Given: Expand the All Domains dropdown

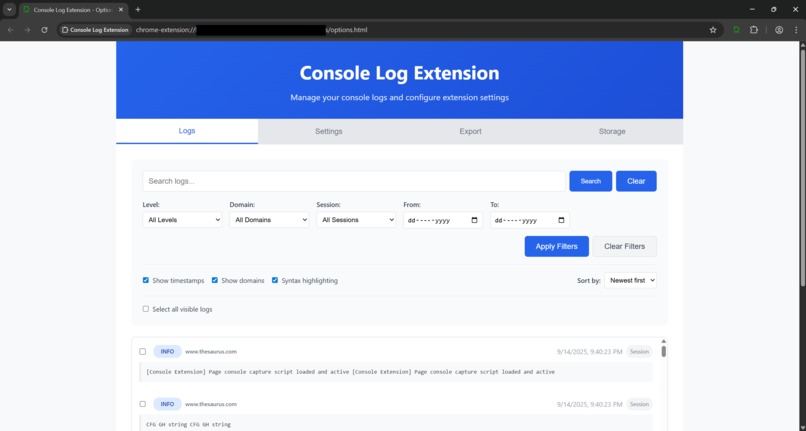Looking at the screenshot, I should [x=269, y=220].
